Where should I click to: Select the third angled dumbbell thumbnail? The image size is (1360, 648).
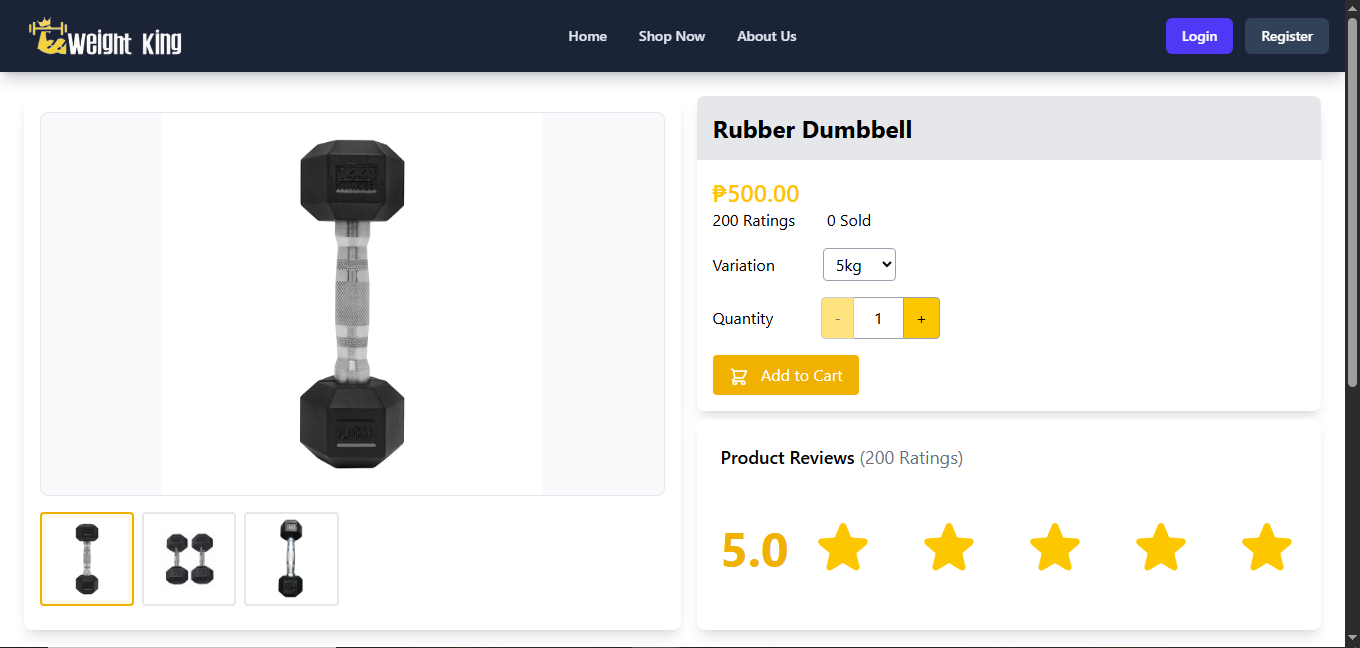[x=291, y=559]
